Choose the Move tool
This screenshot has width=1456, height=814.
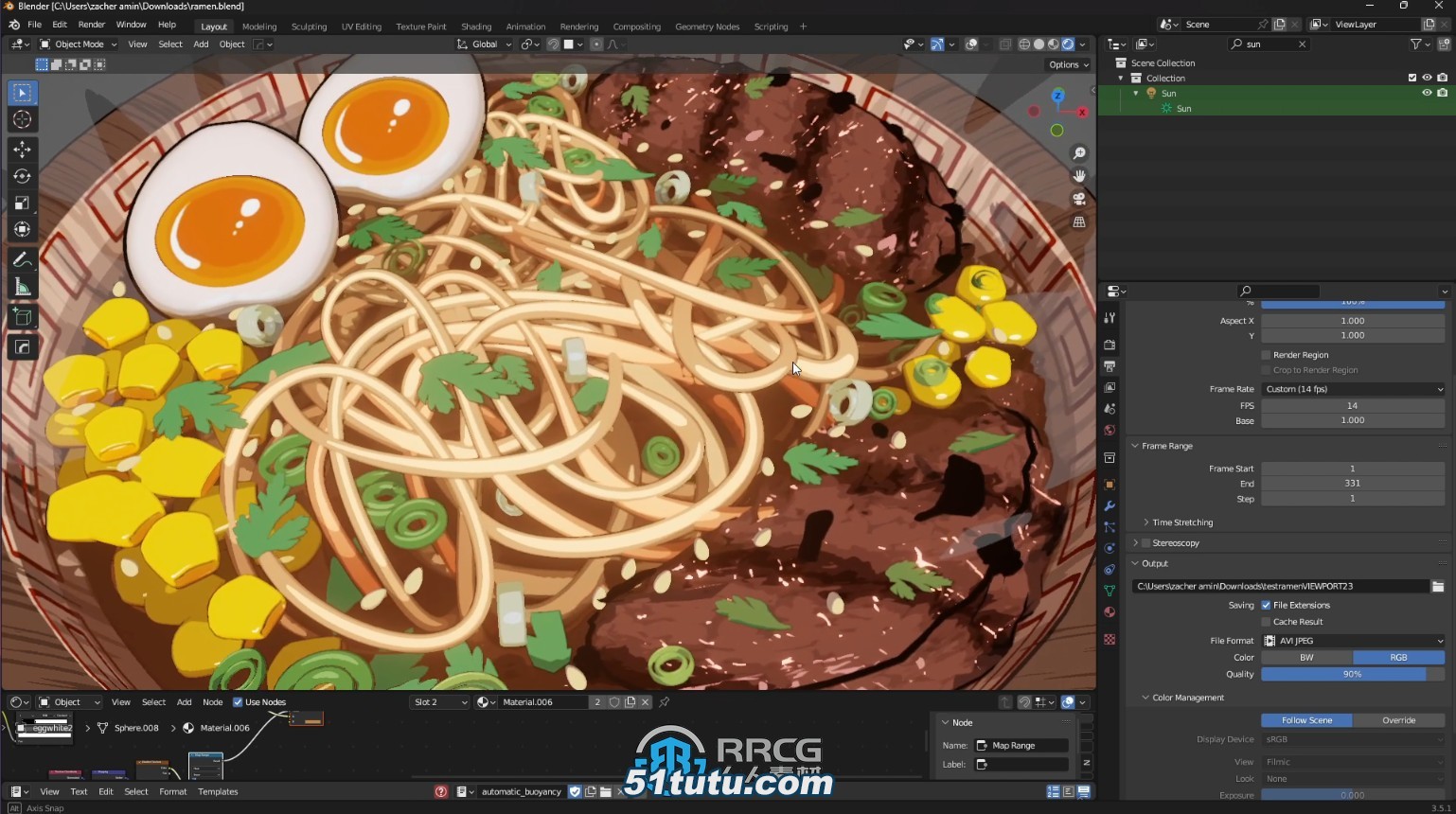tap(23, 150)
